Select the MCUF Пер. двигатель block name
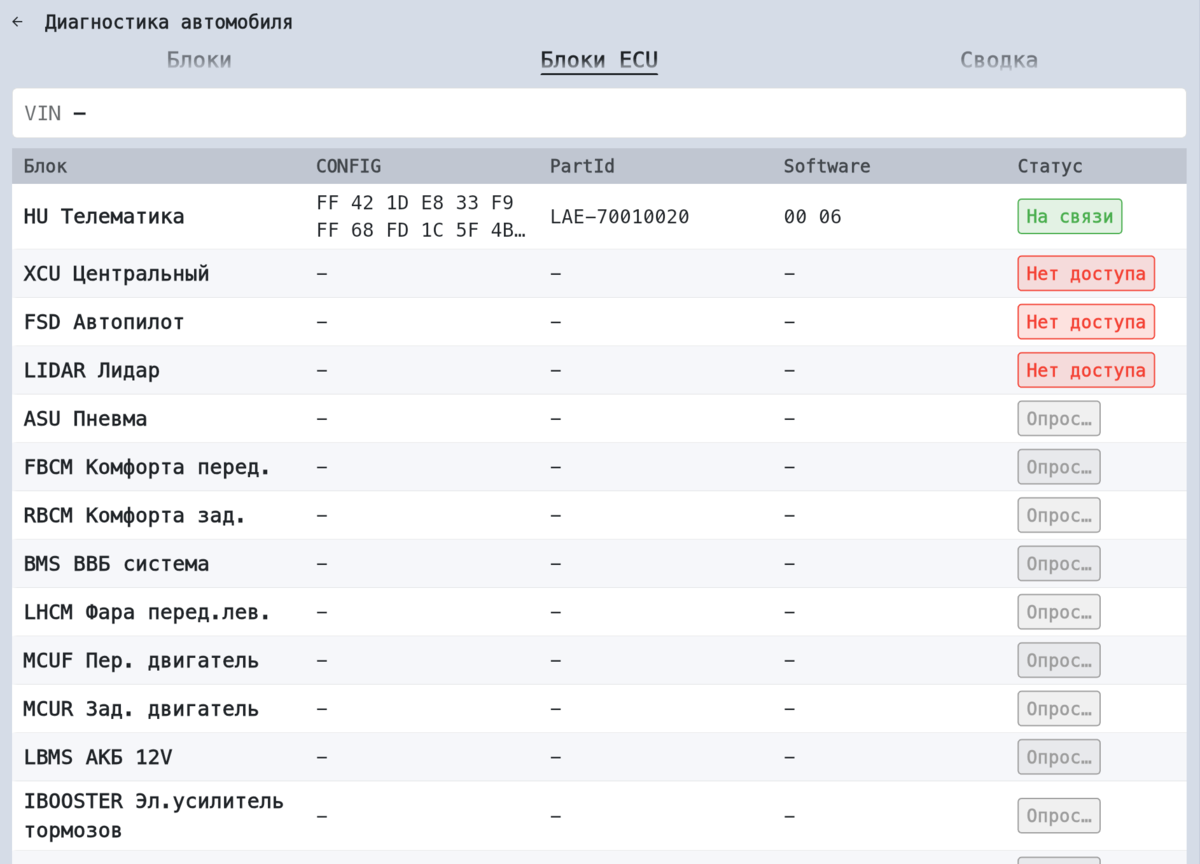The image size is (1200, 864). click(x=141, y=660)
